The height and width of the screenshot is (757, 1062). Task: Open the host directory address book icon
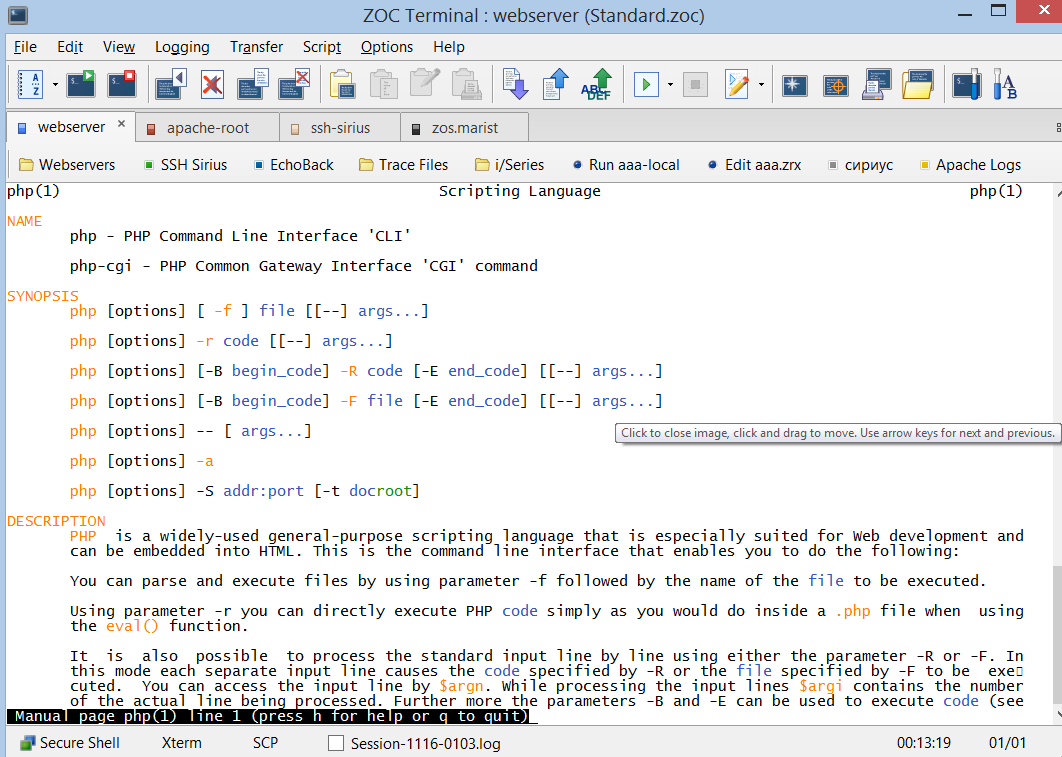(x=30, y=85)
